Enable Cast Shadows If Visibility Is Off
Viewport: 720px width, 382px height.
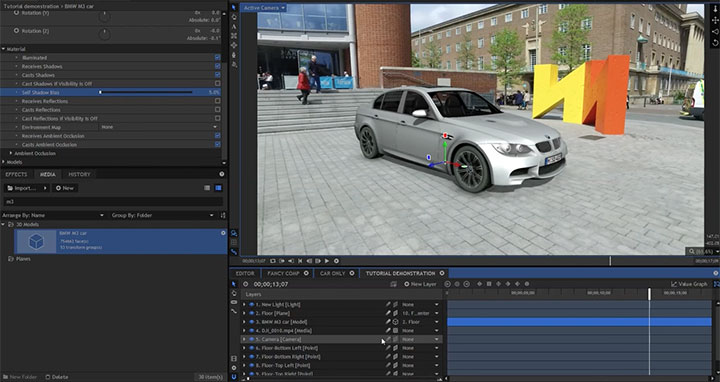(218, 84)
